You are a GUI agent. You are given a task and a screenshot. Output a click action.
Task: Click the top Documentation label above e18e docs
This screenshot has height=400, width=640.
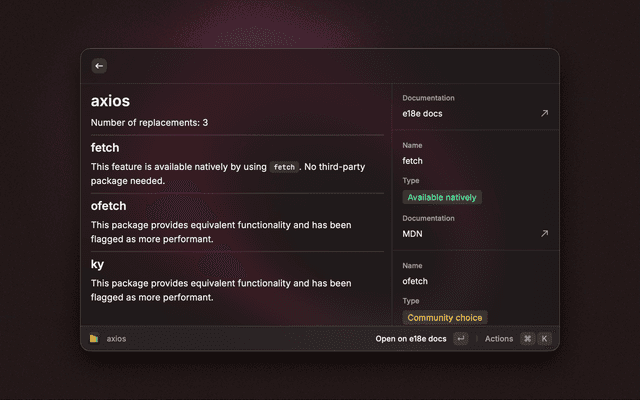pos(428,98)
